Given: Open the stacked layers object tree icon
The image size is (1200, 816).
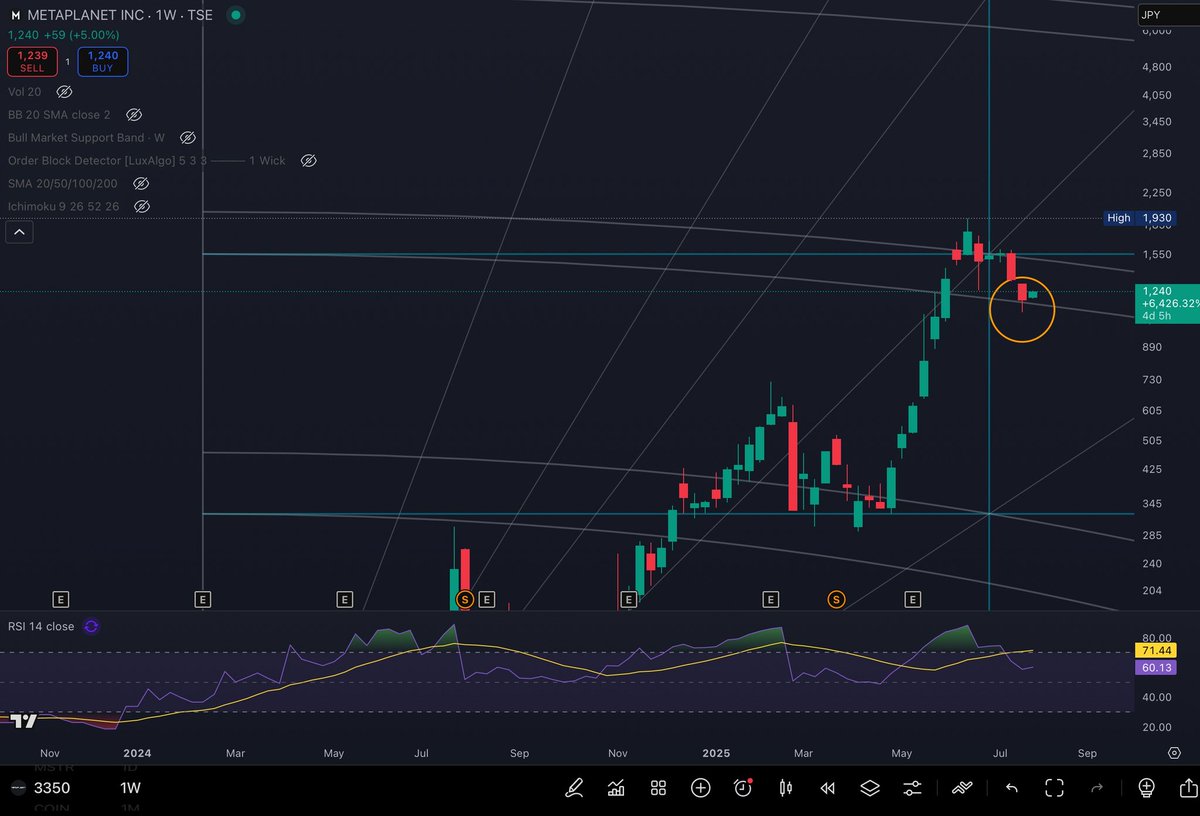Looking at the screenshot, I should [x=870, y=788].
